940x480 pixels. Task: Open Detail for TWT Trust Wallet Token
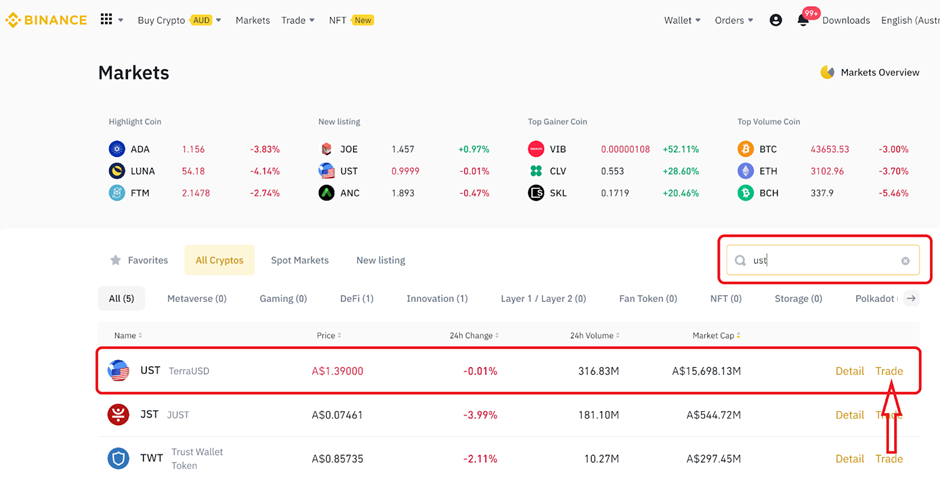[849, 458]
